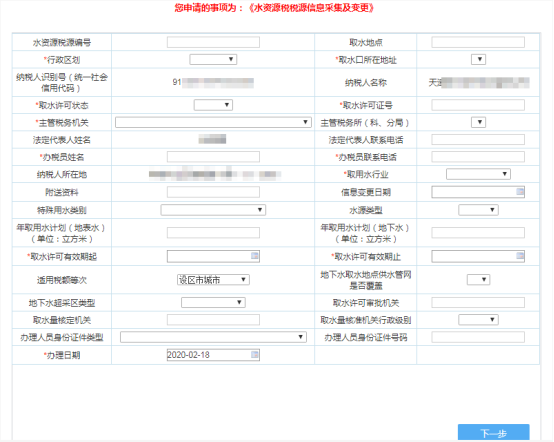Focus 年取用水计划（地表水）input field
Viewport: 554px width, 442px height.
pos(213,232)
